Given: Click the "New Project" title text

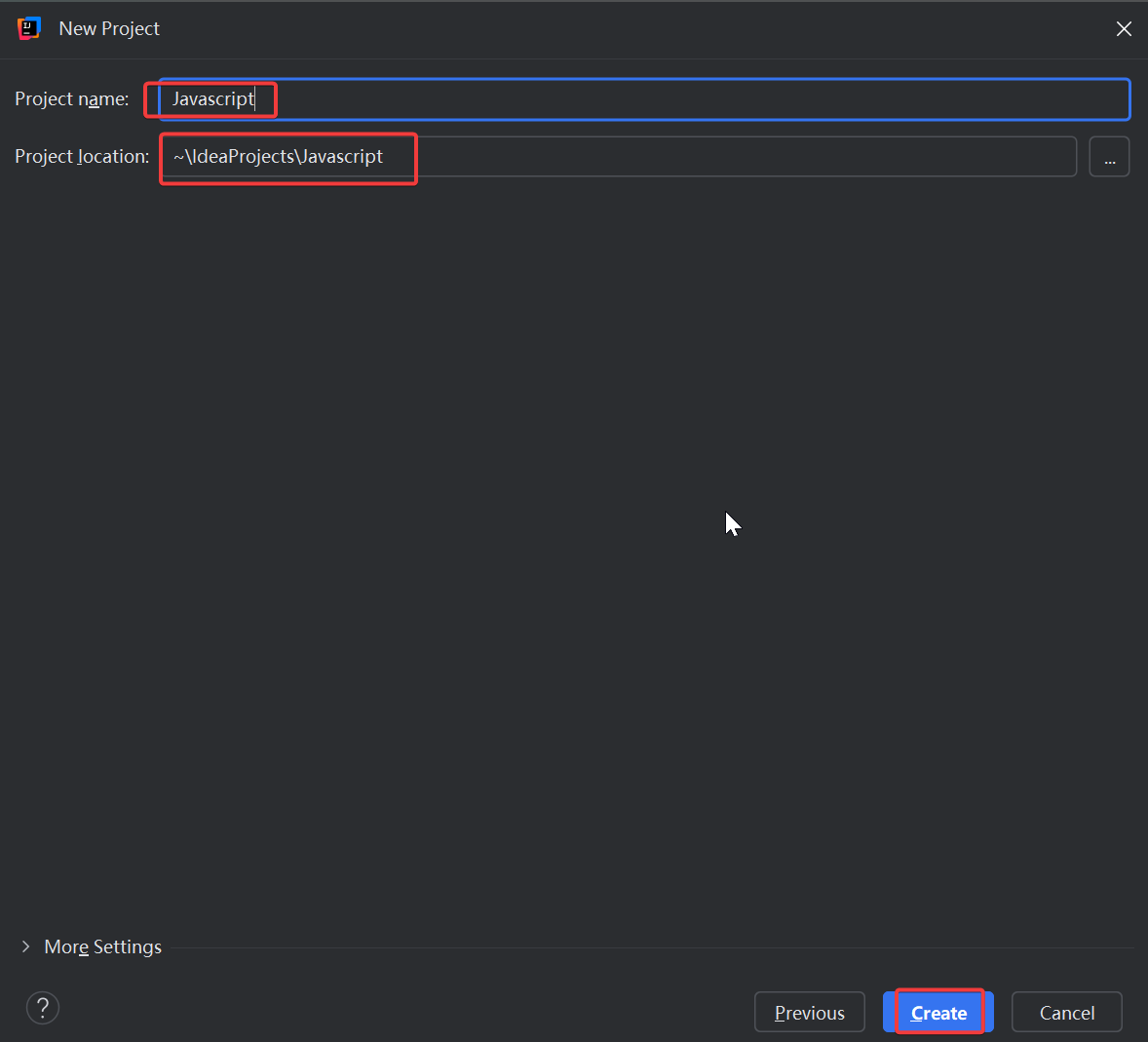Looking at the screenshot, I should (x=109, y=29).
